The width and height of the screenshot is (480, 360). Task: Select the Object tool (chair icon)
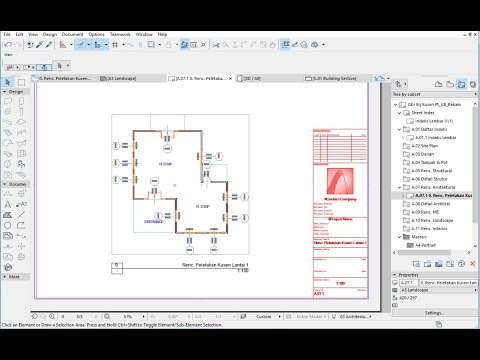pos(21,164)
